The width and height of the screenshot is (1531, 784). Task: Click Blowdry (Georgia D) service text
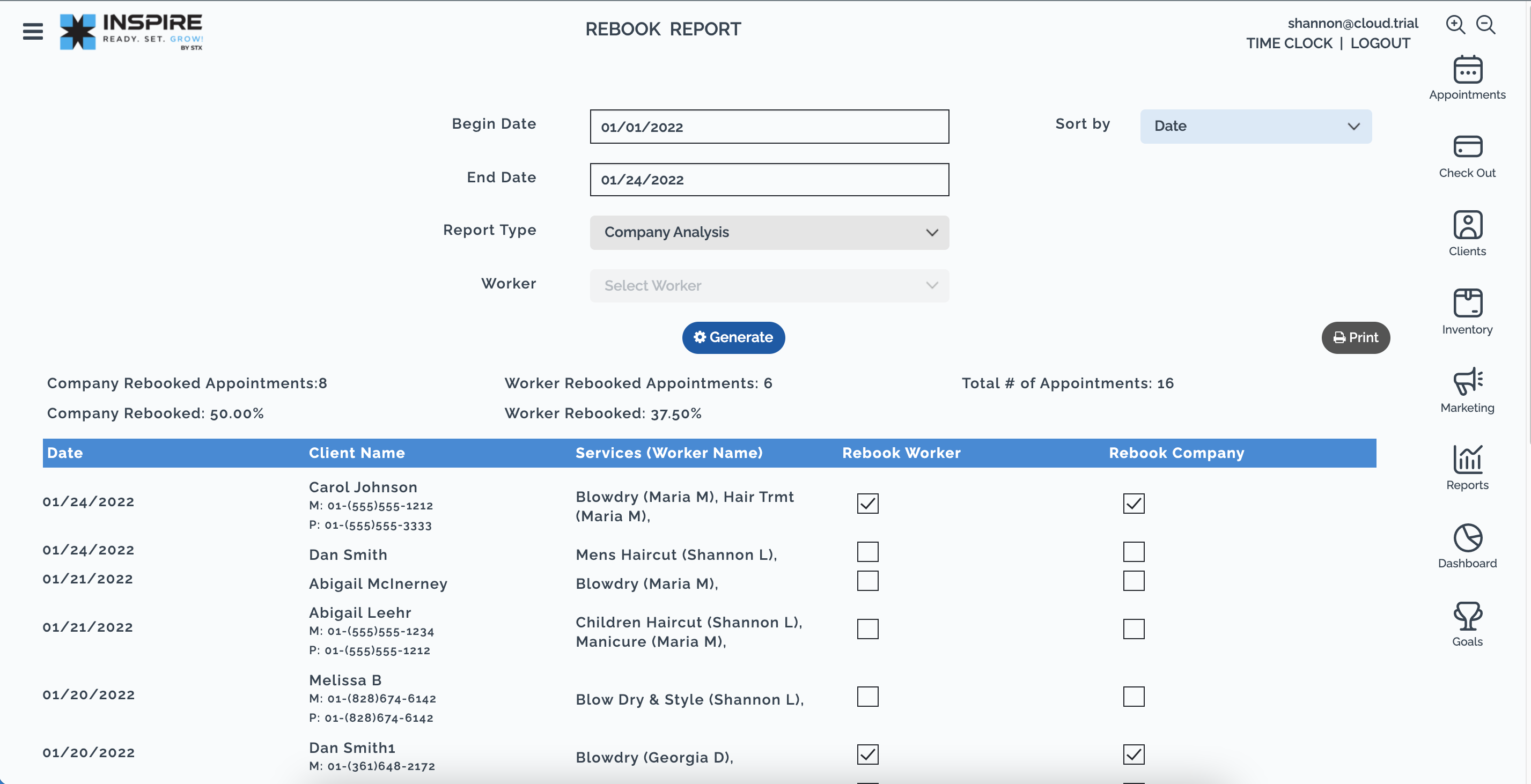coord(654,757)
